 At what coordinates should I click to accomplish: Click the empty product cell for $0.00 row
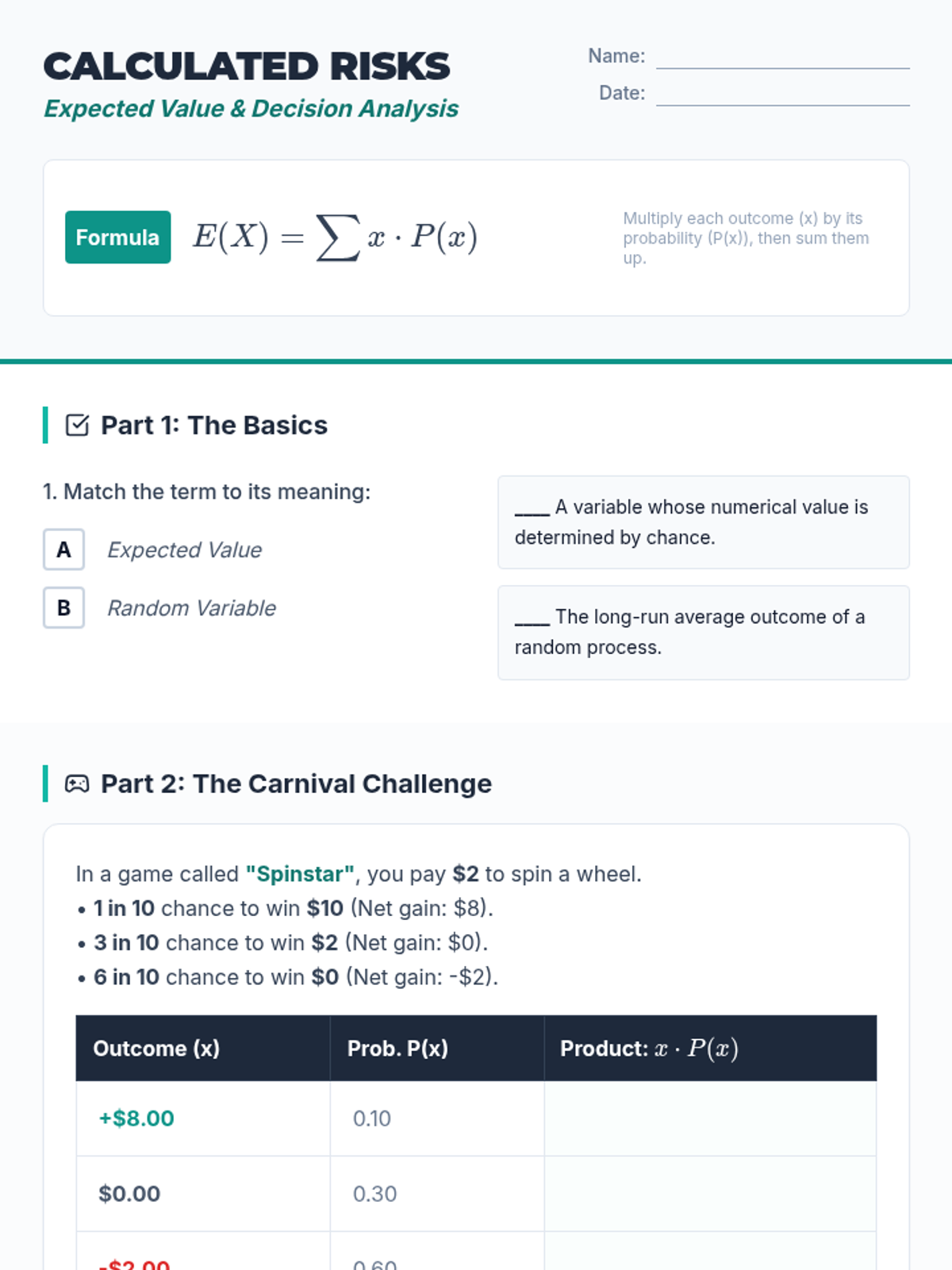(710, 1194)
